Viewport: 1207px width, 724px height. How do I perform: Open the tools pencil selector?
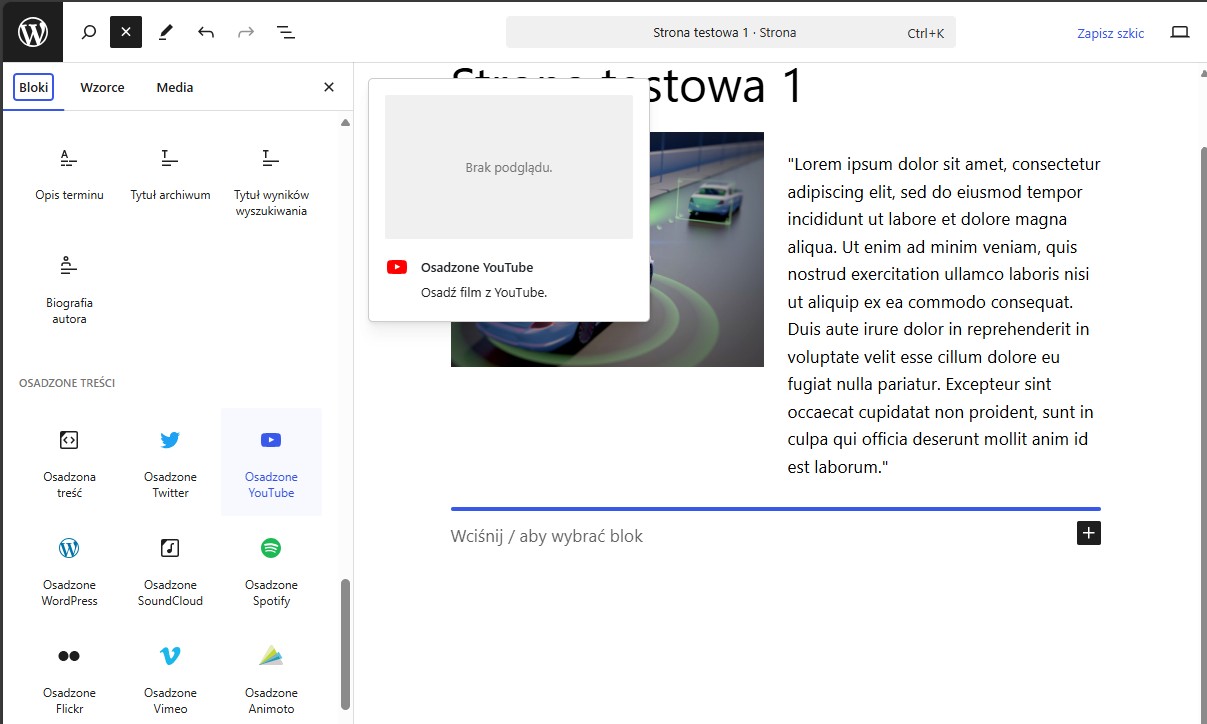tap(166, 32)
